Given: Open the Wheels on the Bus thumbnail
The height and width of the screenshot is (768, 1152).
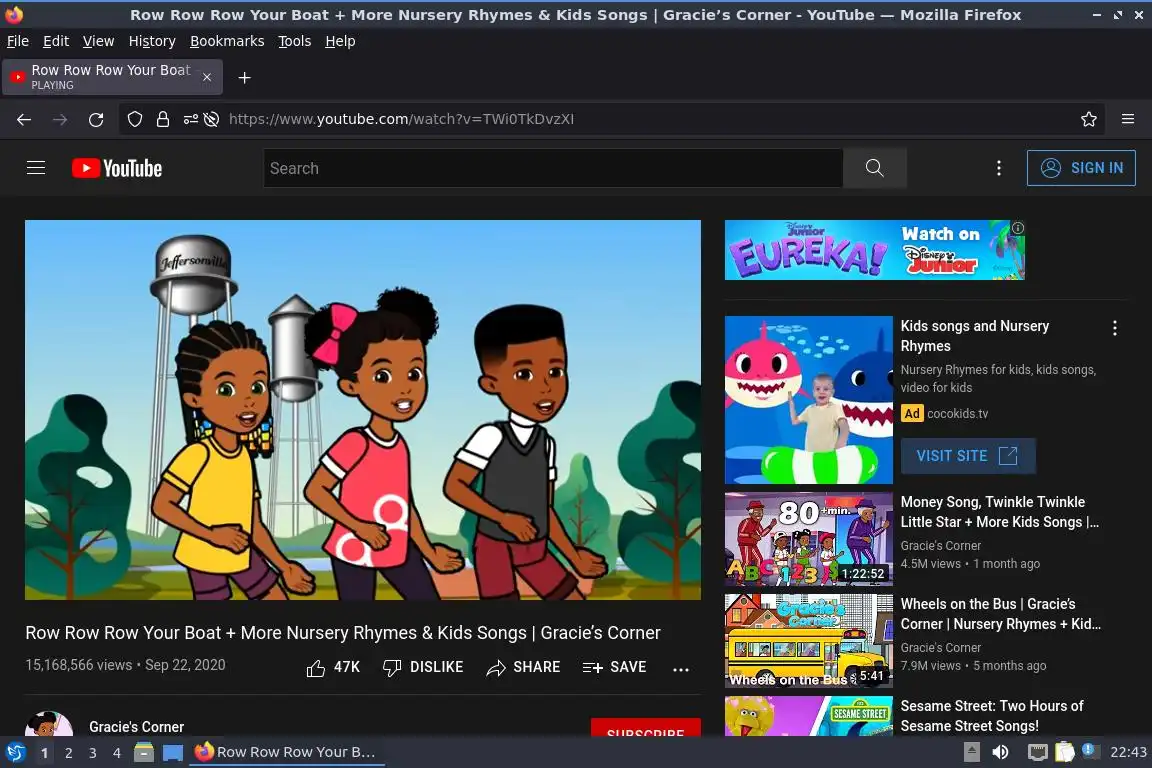Looking at the screenshot, I should coord(809,641).
